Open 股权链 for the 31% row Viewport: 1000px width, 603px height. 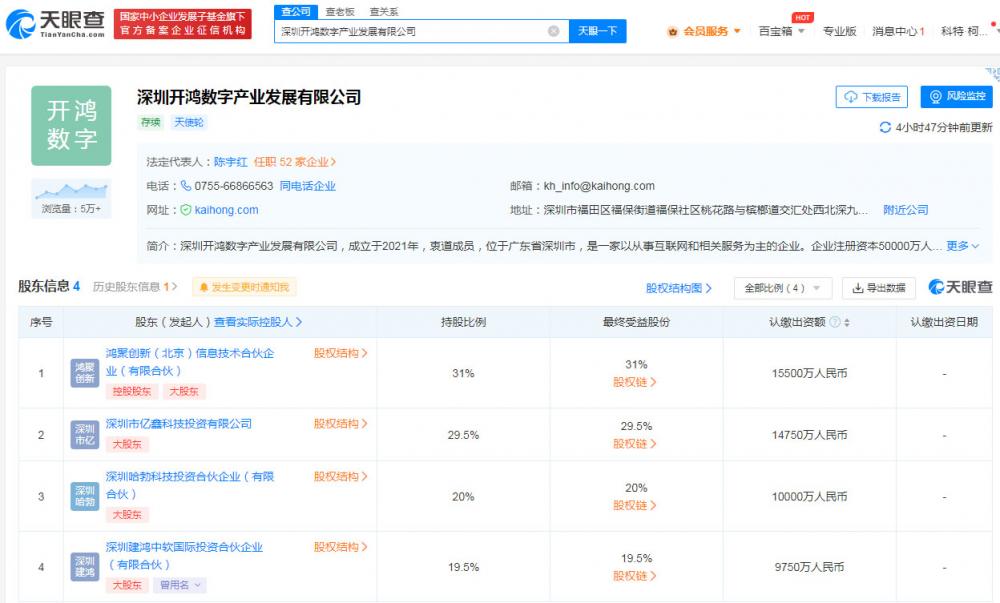635,382
